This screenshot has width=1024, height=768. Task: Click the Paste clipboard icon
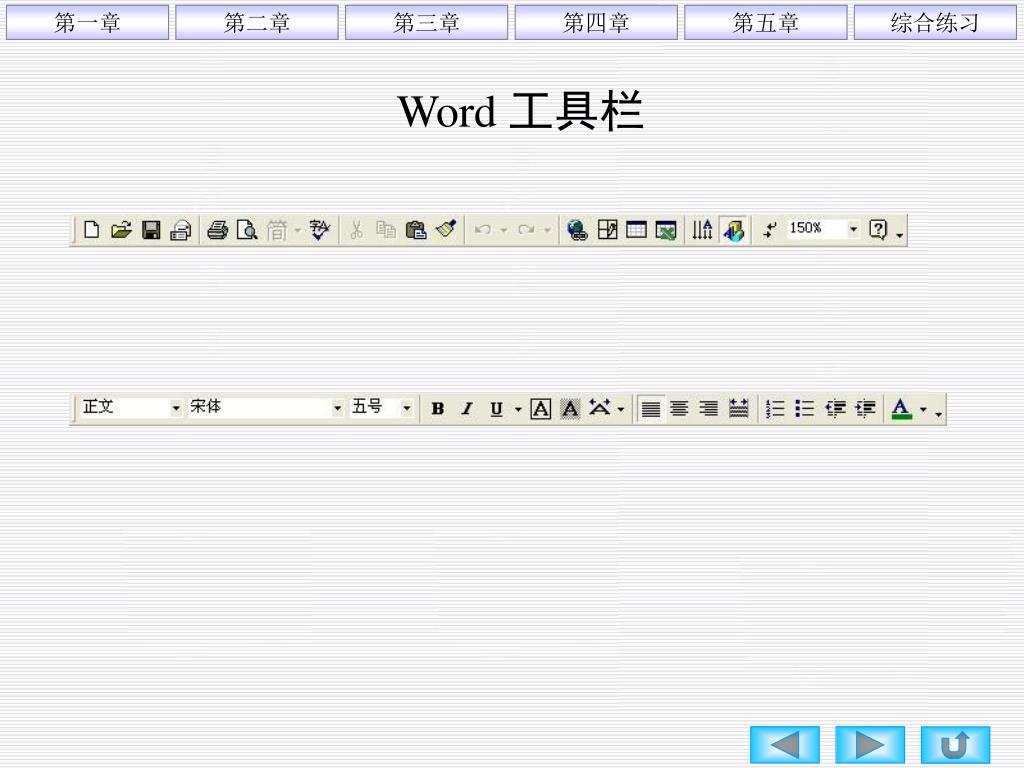click(x=416, y=230)
